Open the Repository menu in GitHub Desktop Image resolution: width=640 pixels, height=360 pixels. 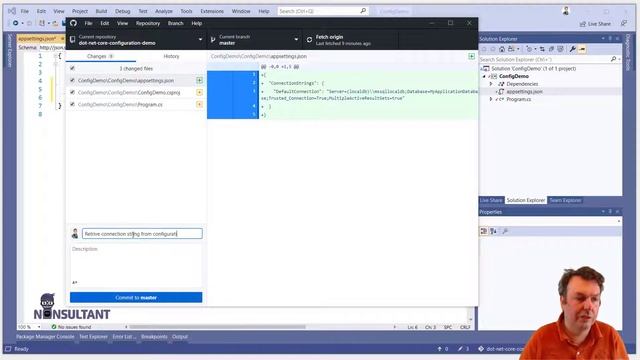pos(148,23)
